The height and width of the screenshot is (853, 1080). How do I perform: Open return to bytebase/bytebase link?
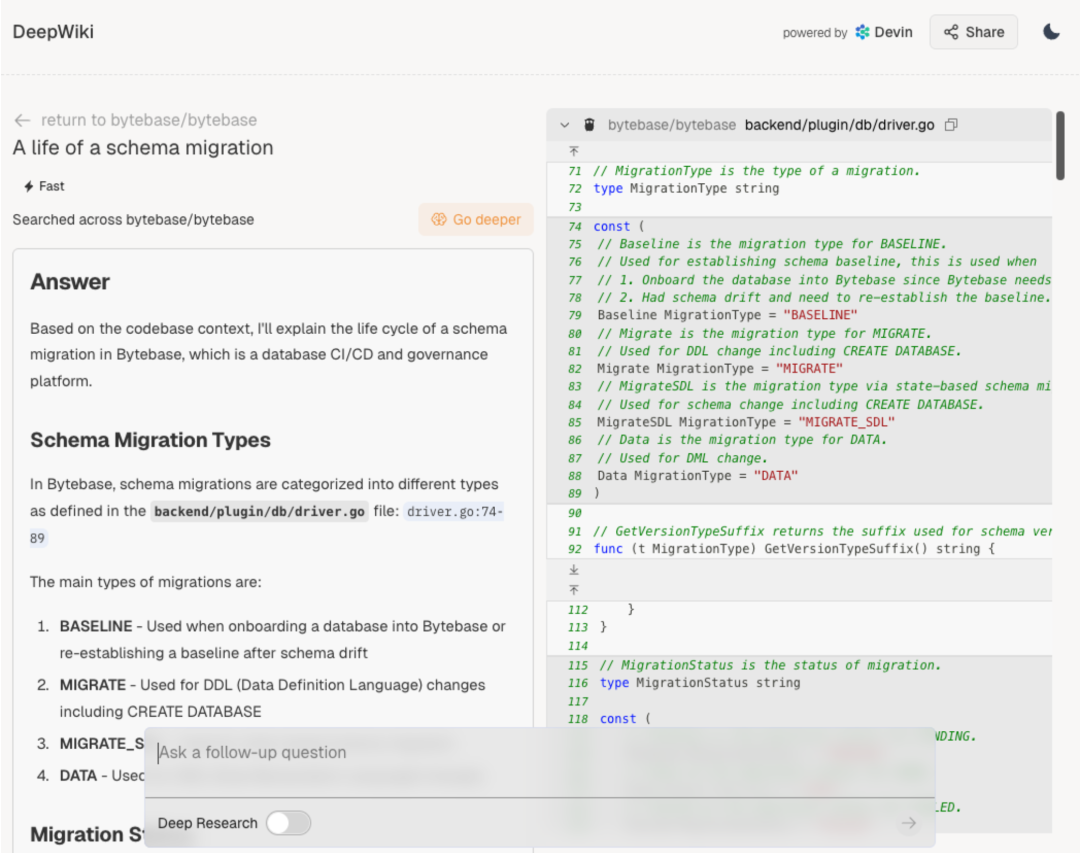pyautogui.click(x=149, y=120)
